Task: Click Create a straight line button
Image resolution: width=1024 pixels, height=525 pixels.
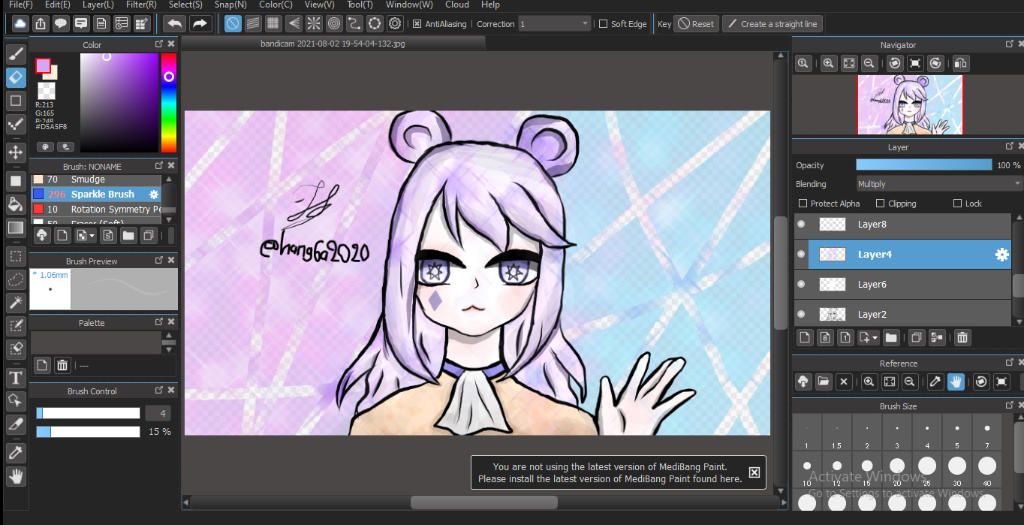Action: tap(773, 24)
